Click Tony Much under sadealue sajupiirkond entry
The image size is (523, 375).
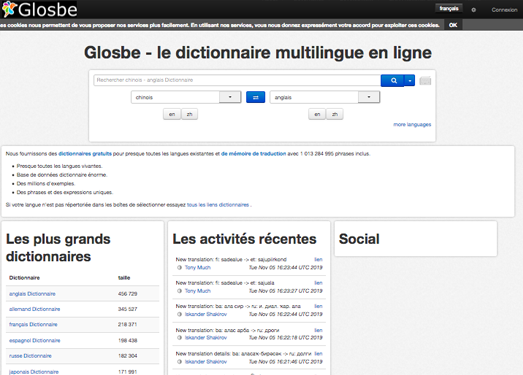coord(198,268)
